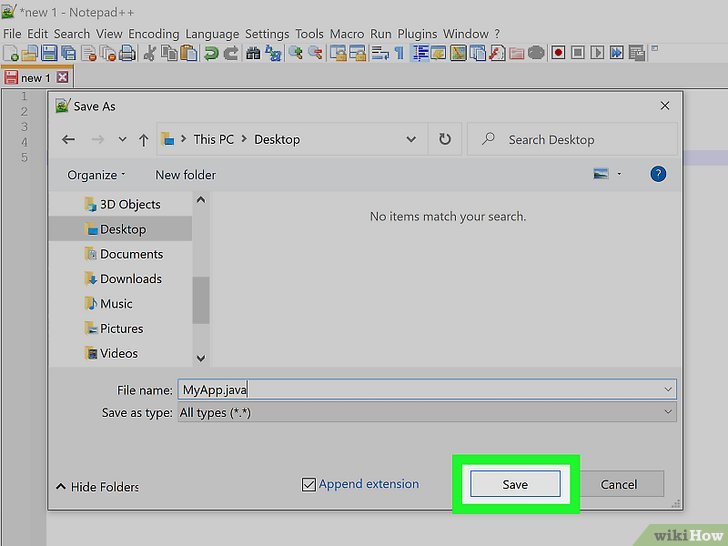Viewport: 728px width, 546px height.
Task: Click the Indent guide toolbar icon
Action: 420,53
